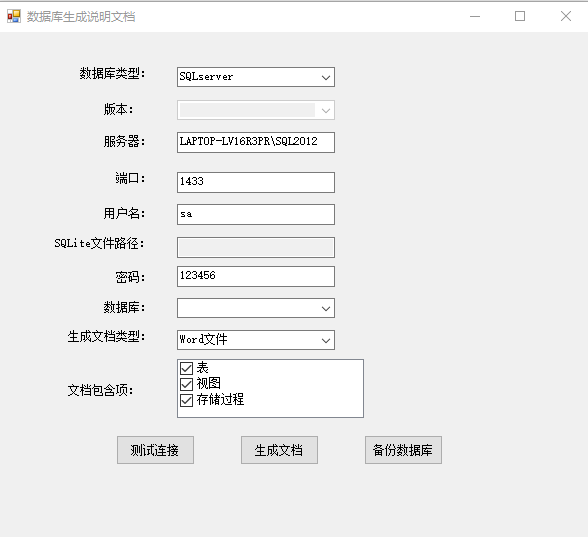The width and height of the screenshot is (588, 537).
Task: Click the 文档包含项 label
Action: coord(100,390)
